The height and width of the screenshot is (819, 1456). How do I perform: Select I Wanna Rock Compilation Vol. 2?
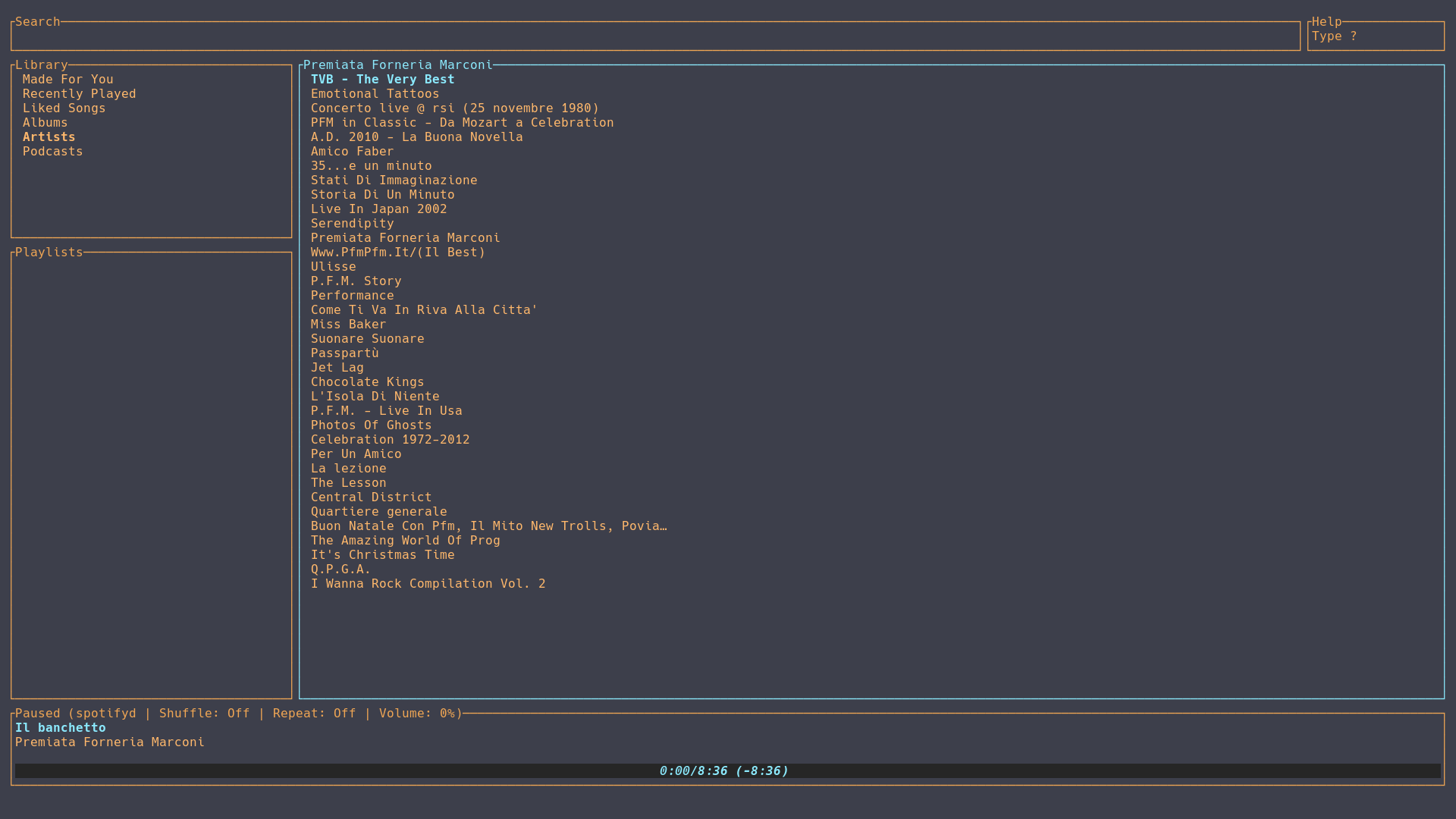coord(428,584)
